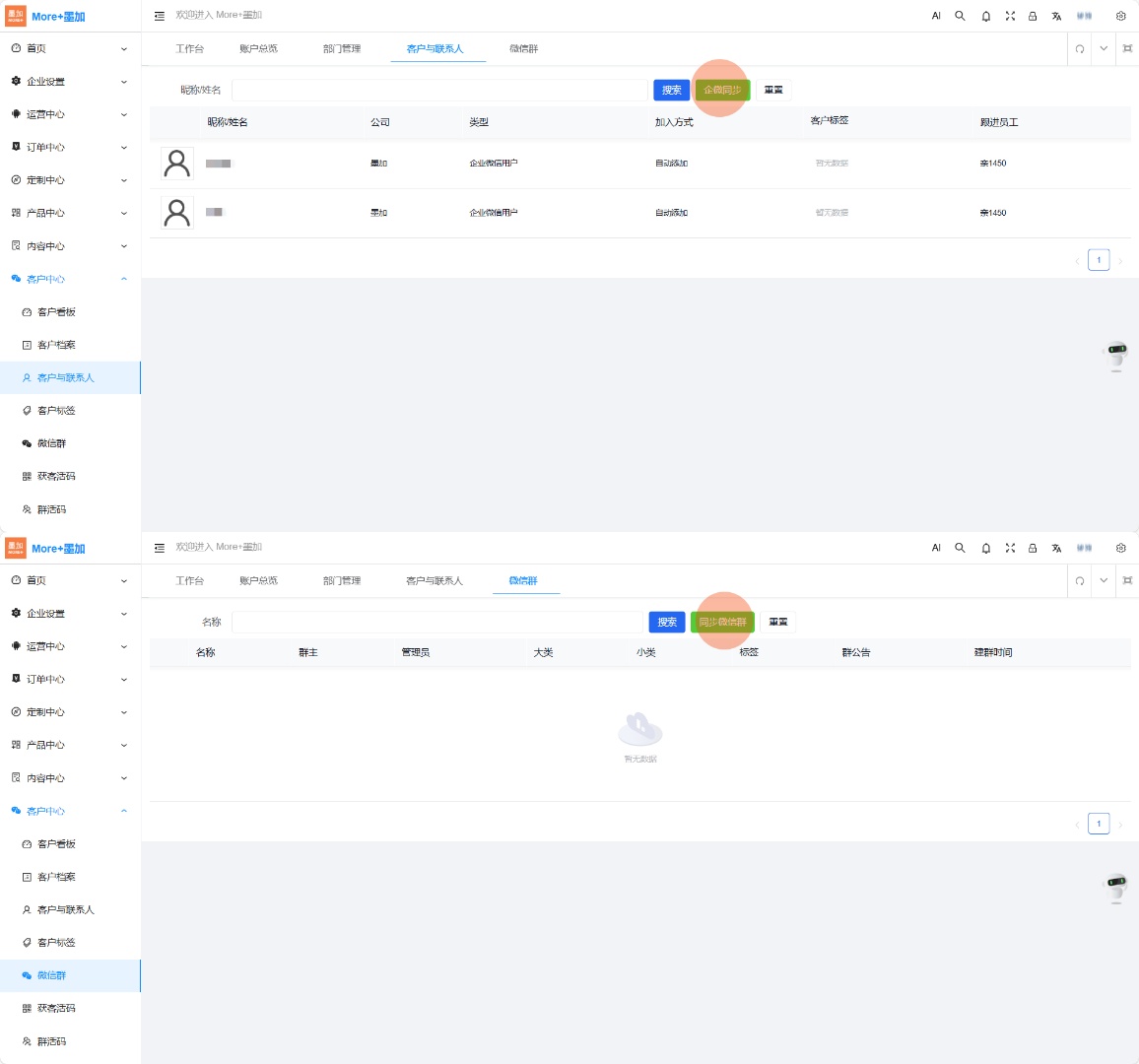Click the 同步微信群 button
This screenshot has height=1064, width=1139.
click(x=722, y=623)
